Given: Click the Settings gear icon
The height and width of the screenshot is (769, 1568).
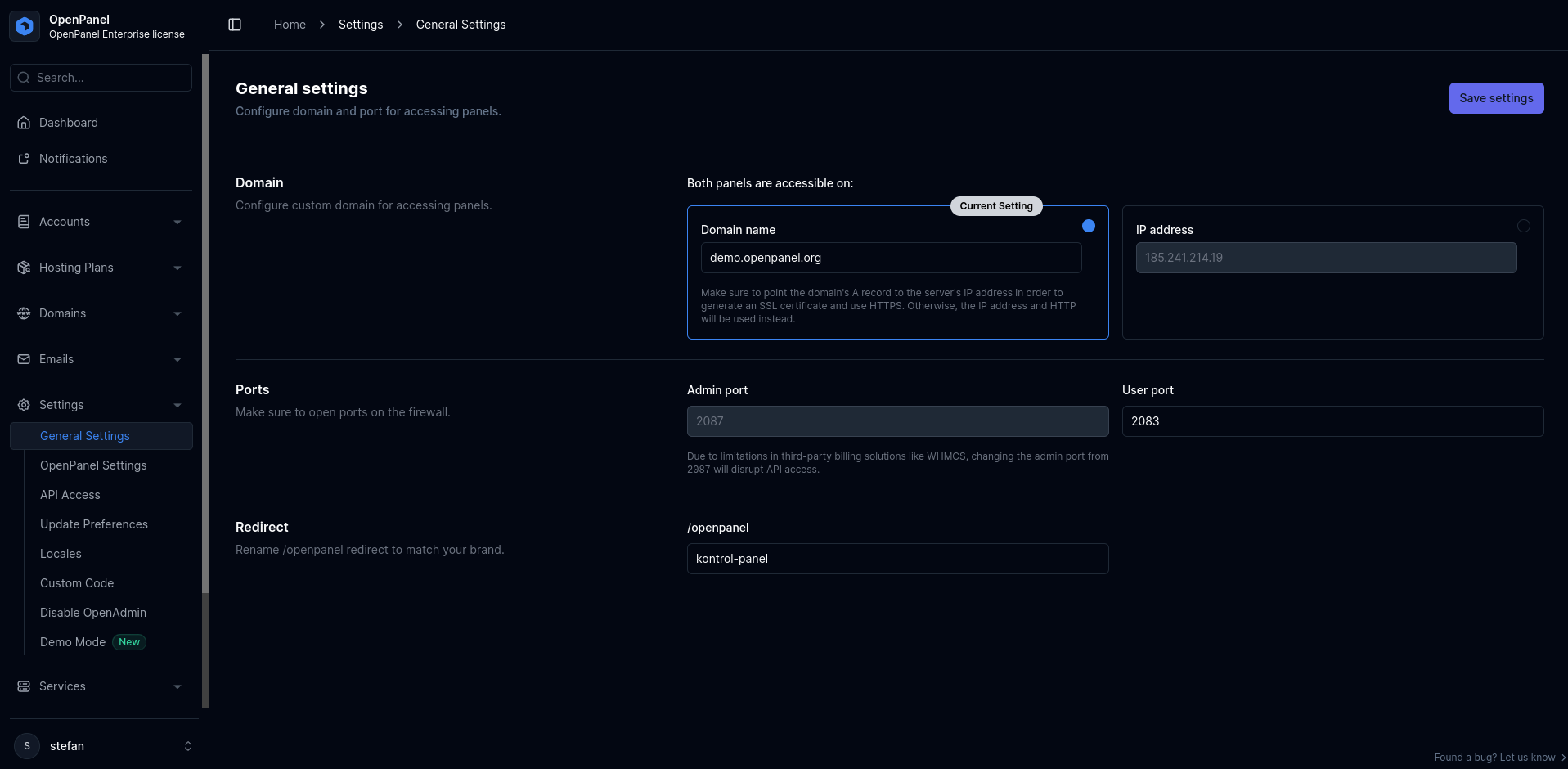Looking at the screenshot, I should coord(24,404).
